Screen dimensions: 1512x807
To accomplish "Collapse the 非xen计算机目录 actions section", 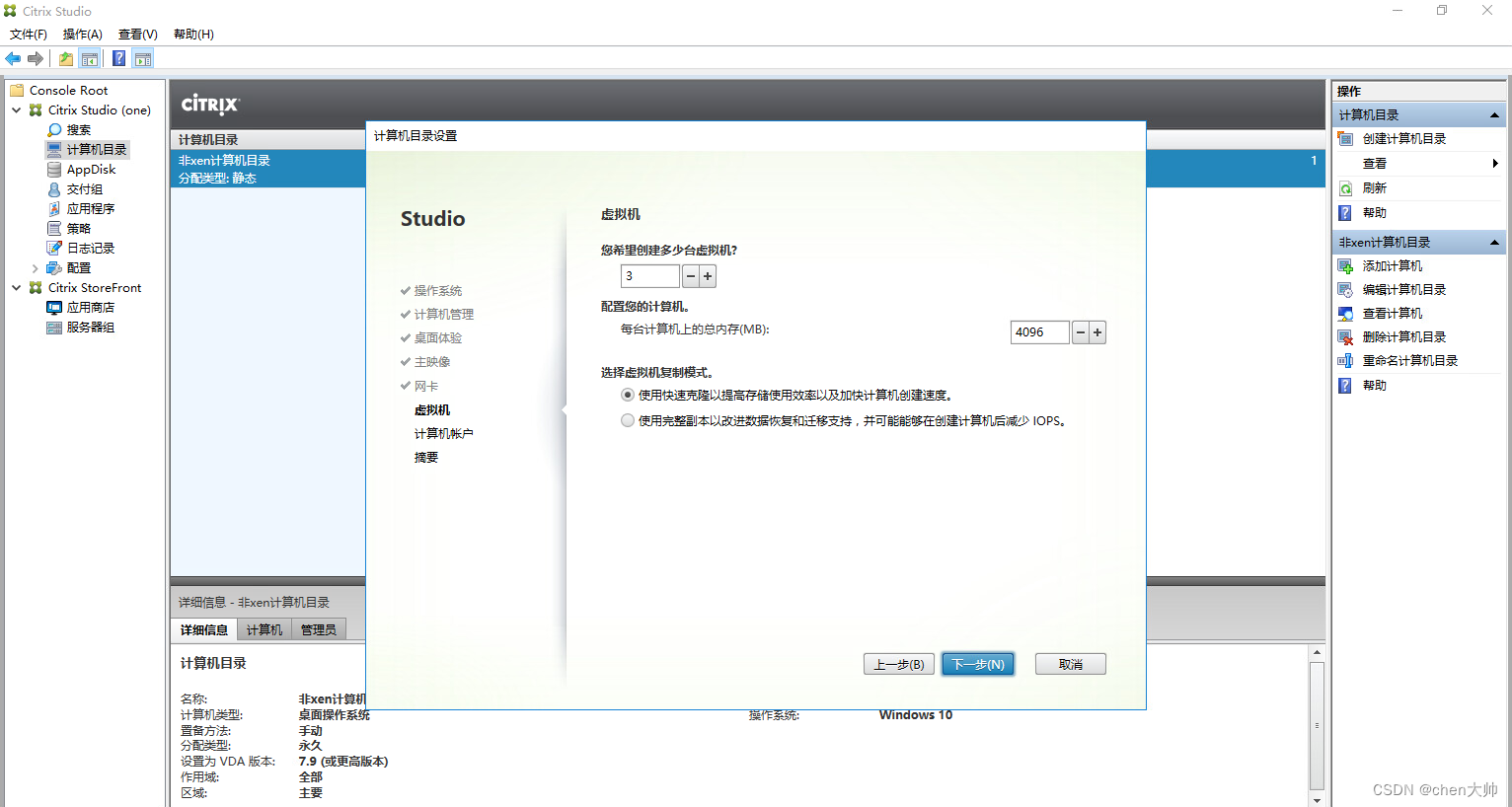I will click(1494, 243).
